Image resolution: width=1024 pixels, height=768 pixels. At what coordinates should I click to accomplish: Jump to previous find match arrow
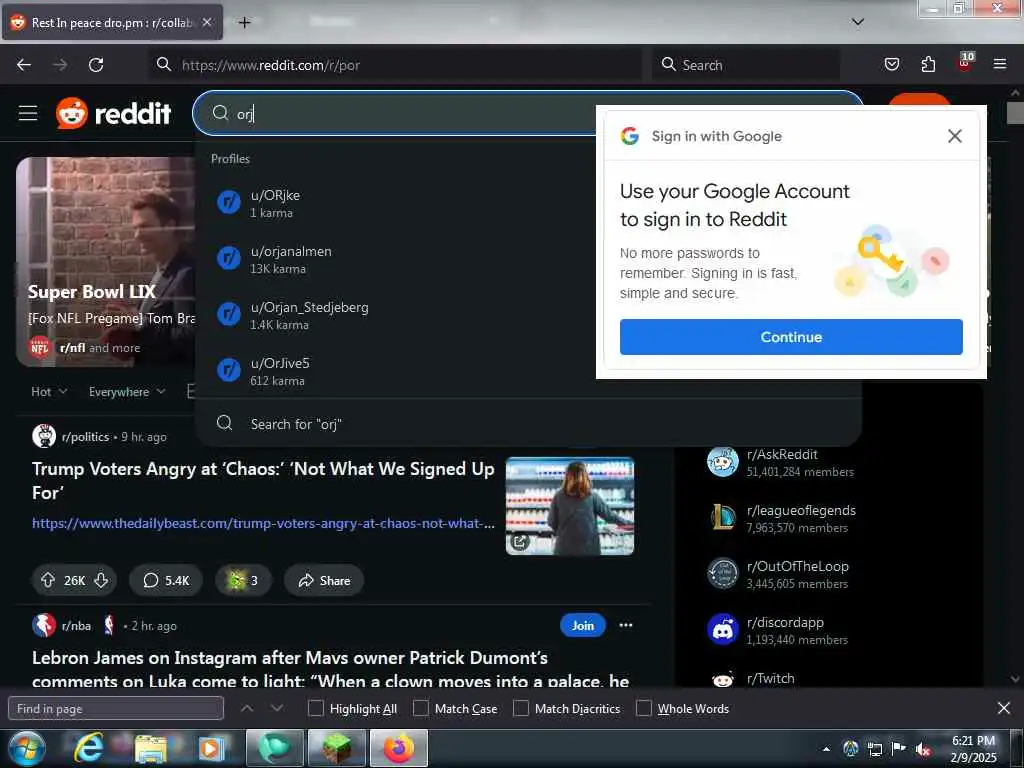pyautogui.click(x=247, y=708)
